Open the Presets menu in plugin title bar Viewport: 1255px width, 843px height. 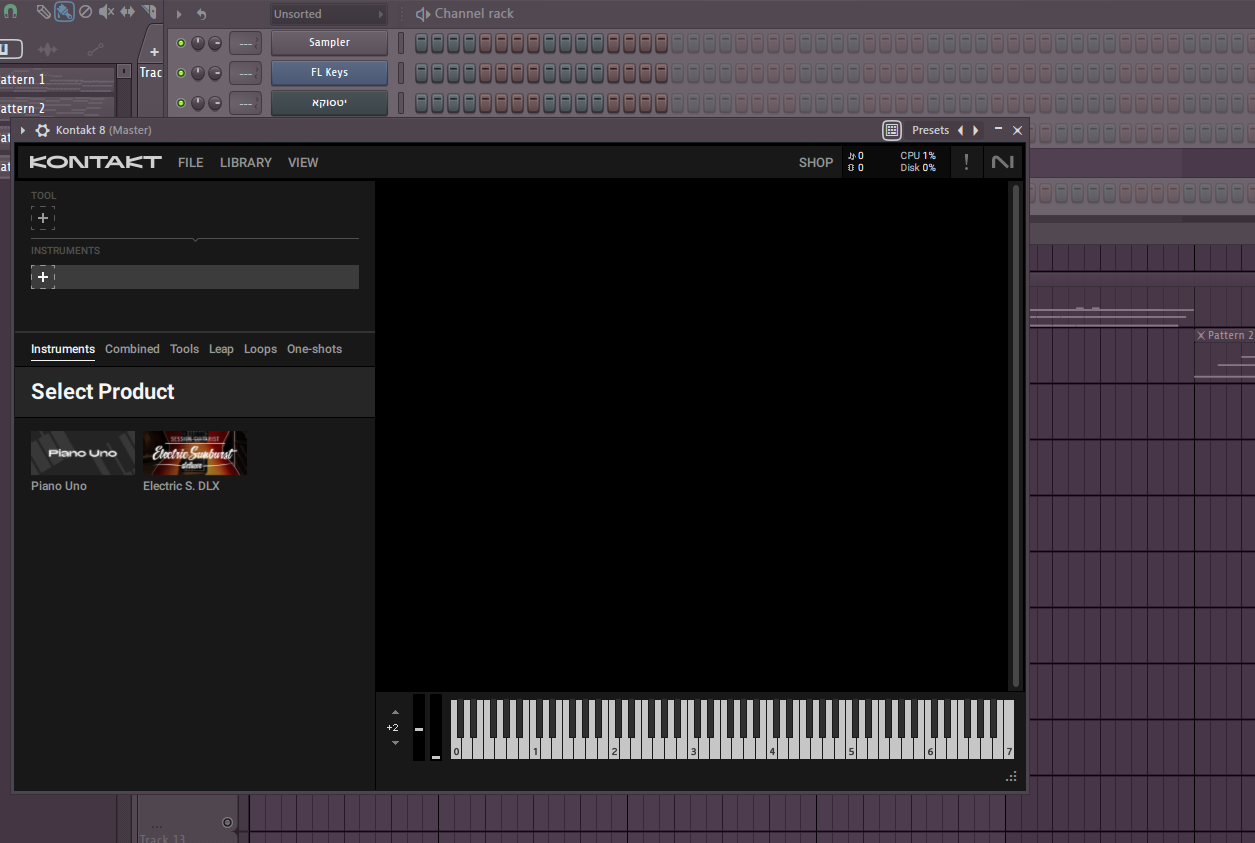click(x=930, y=130)
